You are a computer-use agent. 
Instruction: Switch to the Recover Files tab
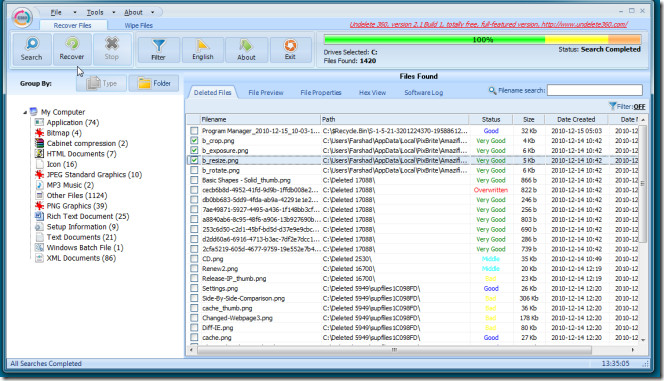pos(72,25)
